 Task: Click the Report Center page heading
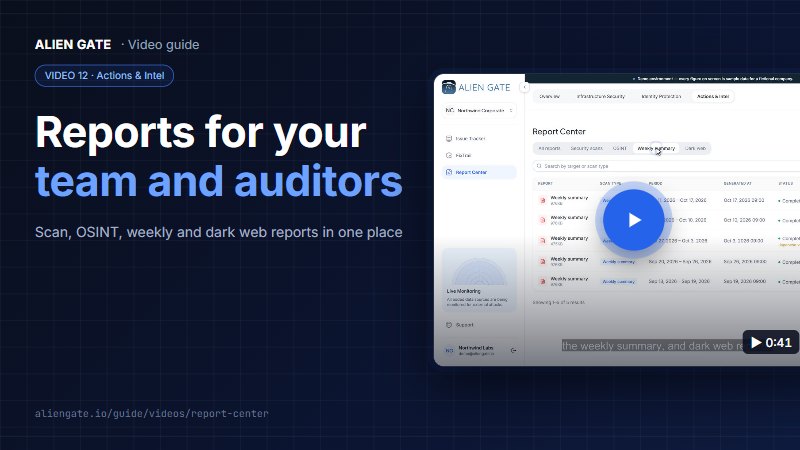(559, 132)
